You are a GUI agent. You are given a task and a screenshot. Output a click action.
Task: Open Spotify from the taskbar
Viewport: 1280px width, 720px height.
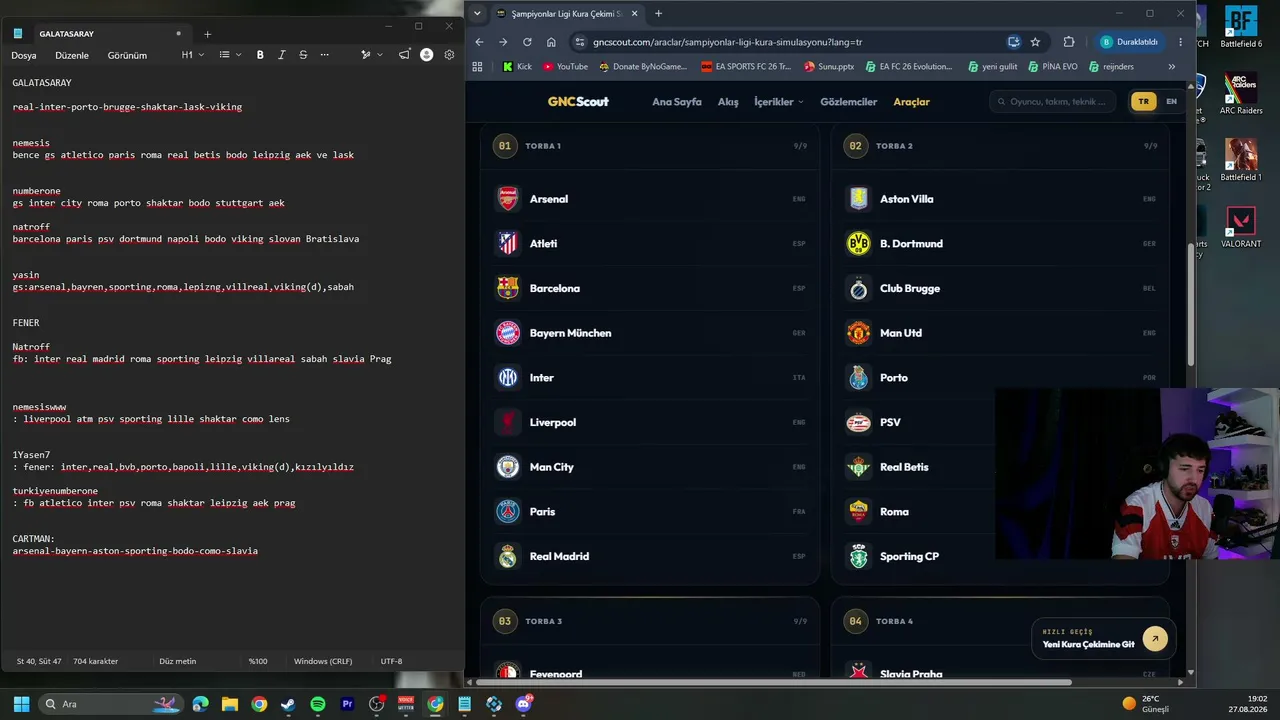318,704
